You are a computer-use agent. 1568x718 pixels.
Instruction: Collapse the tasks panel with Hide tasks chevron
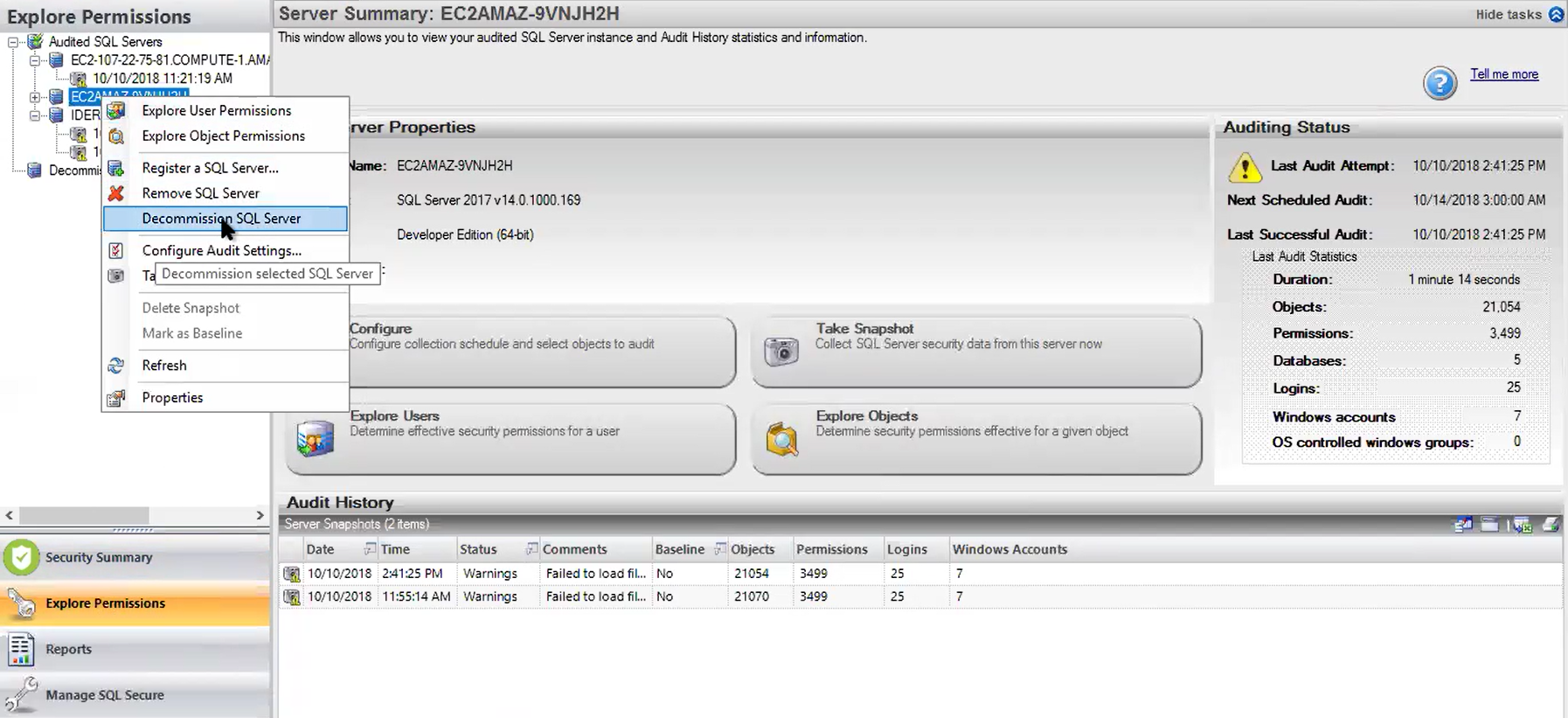click(x=1556, y=14)
